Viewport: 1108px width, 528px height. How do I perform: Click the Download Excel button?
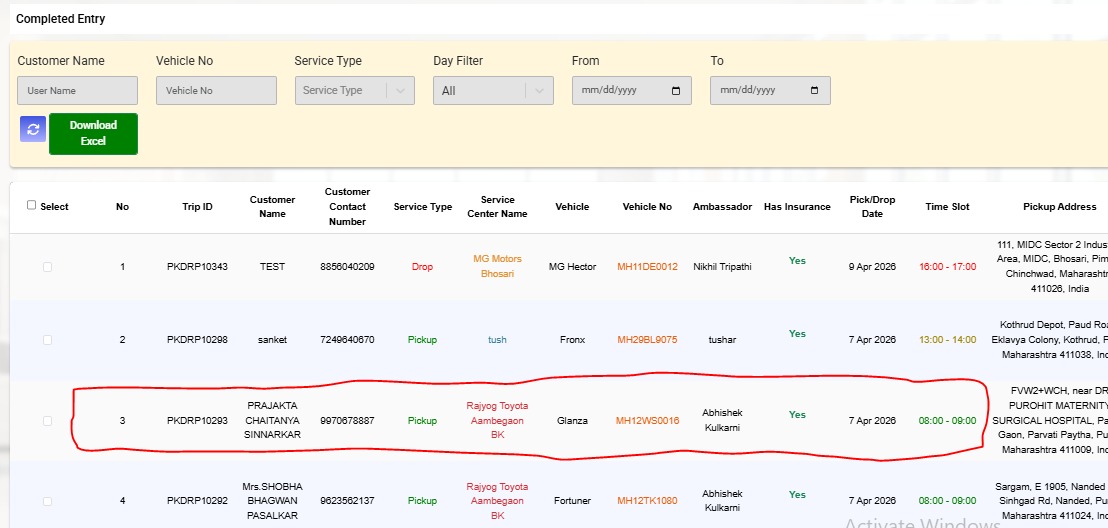coord(93,133)
